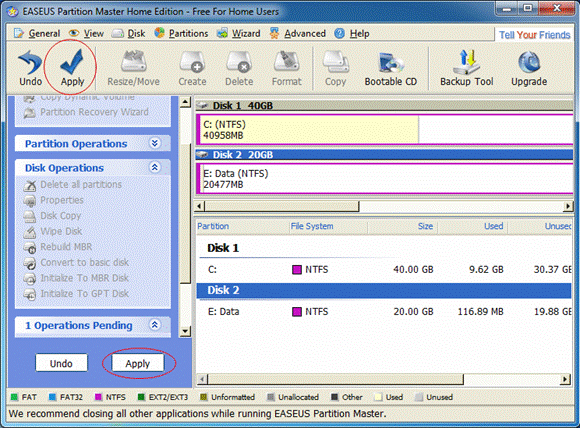Click the Format toolbar icon
Viewport: 580px width, 428px height.
(x=287, y=68)
